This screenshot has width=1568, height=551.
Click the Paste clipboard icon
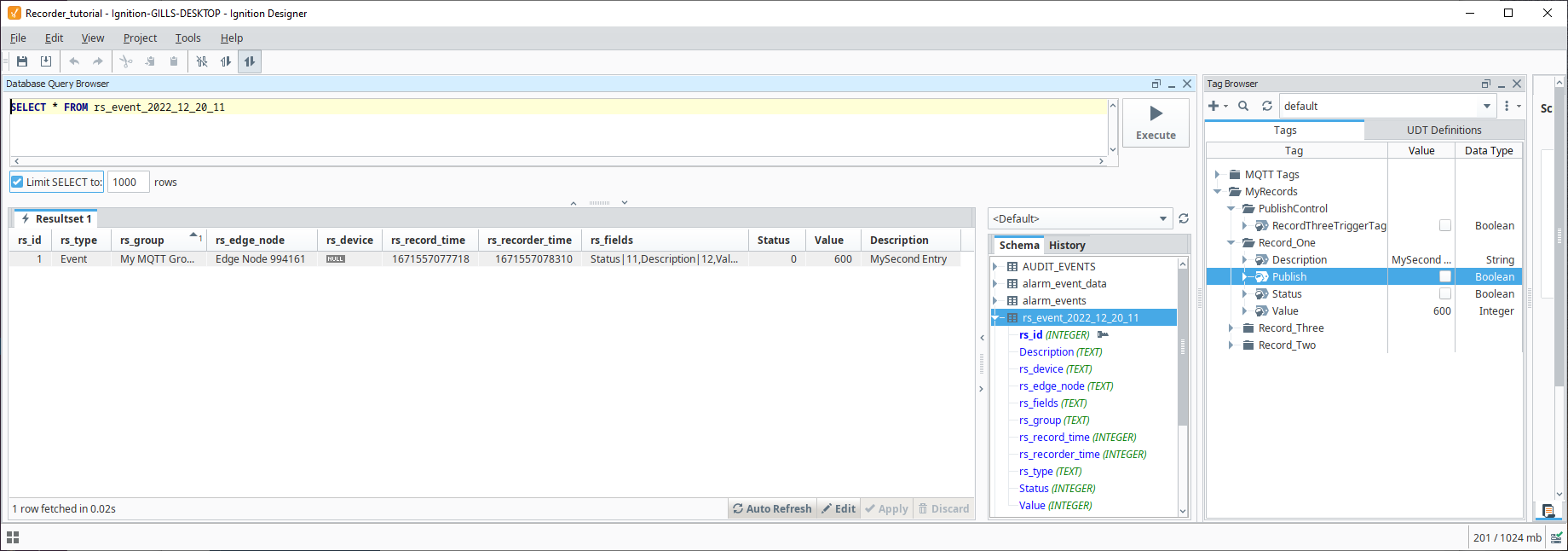pos(174,61)
